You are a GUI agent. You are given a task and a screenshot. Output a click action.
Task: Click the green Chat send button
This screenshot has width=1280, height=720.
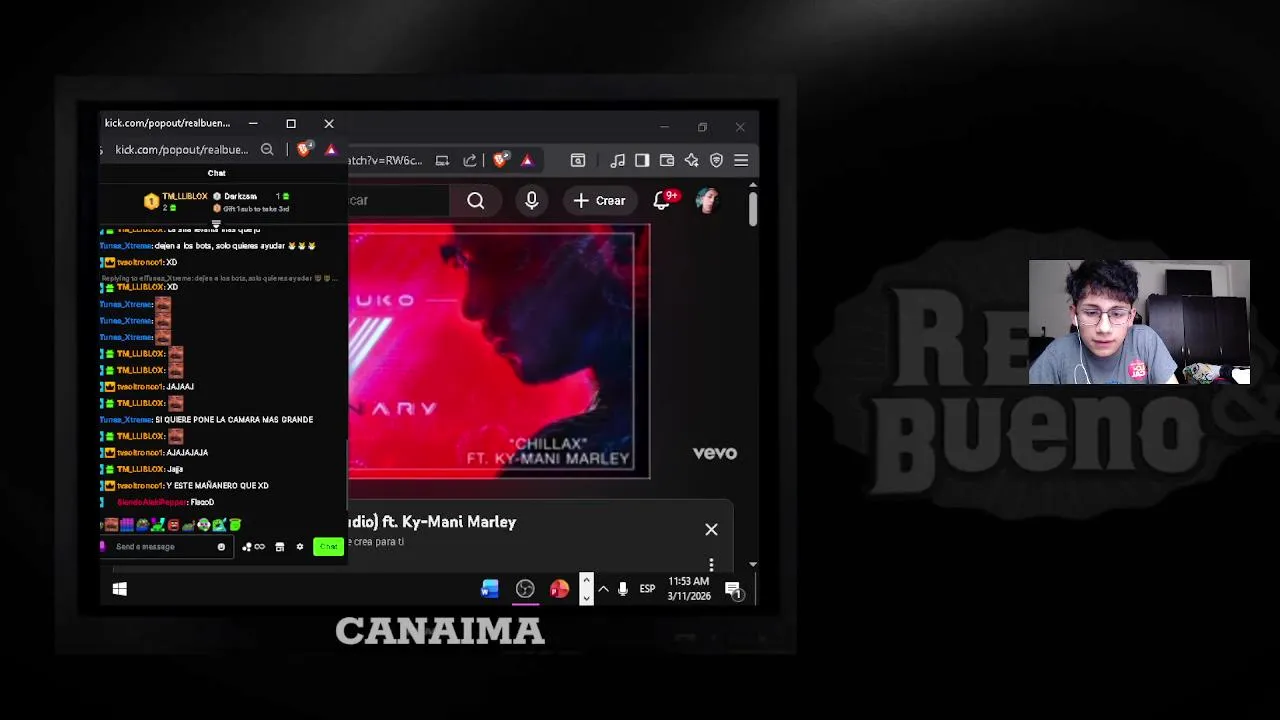click(328, 546)
